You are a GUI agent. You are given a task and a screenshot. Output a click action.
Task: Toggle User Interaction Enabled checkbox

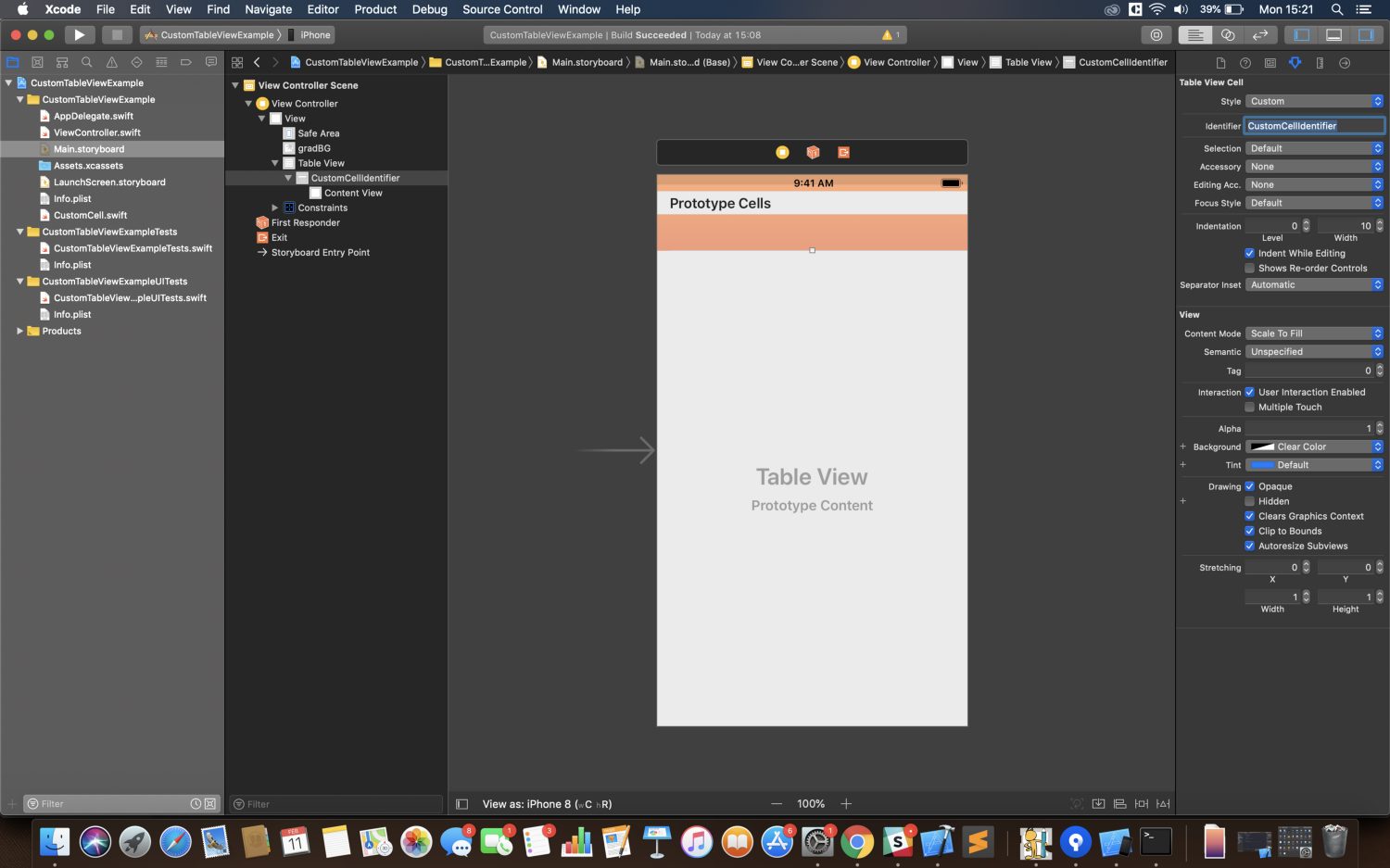[1249, 392]
